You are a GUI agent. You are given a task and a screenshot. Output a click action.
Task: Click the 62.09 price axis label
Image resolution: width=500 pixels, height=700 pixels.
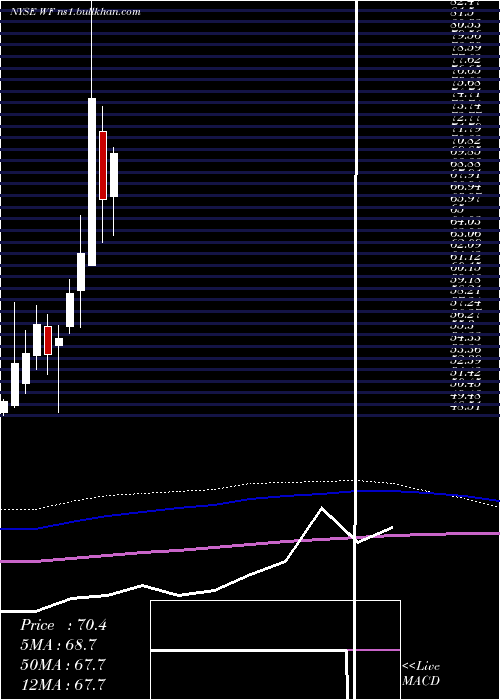click(x=465, y=245)
